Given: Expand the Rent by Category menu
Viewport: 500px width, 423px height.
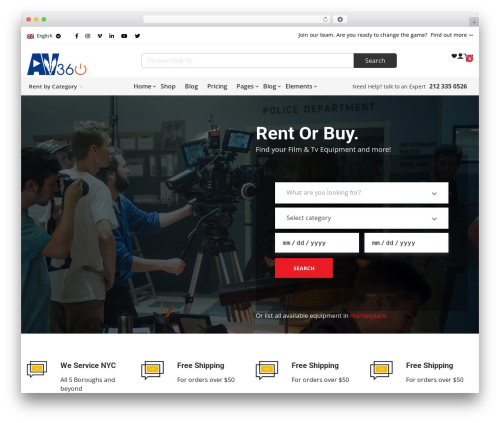Looking at the screenshot, I should 56,87.
